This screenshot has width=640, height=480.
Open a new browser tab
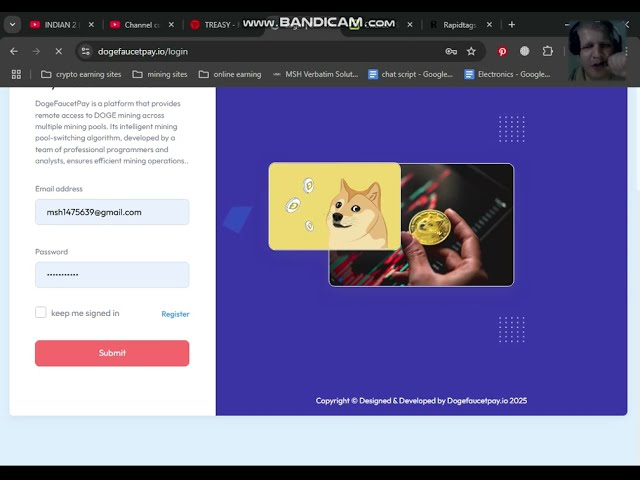pos(512,24)
